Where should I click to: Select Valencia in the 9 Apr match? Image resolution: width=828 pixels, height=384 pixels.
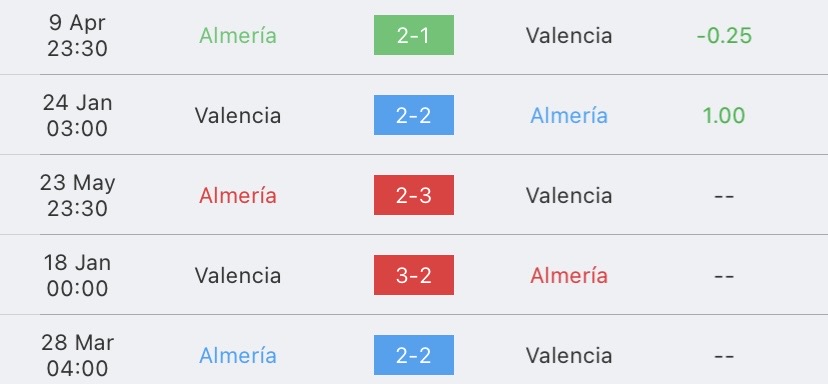[569, 35]
